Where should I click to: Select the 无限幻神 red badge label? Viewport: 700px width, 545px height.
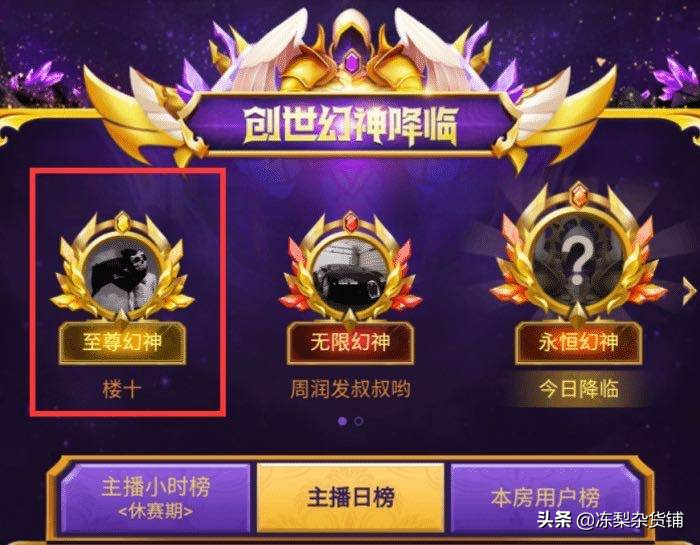pyautogui.click(x=350, y=343)
